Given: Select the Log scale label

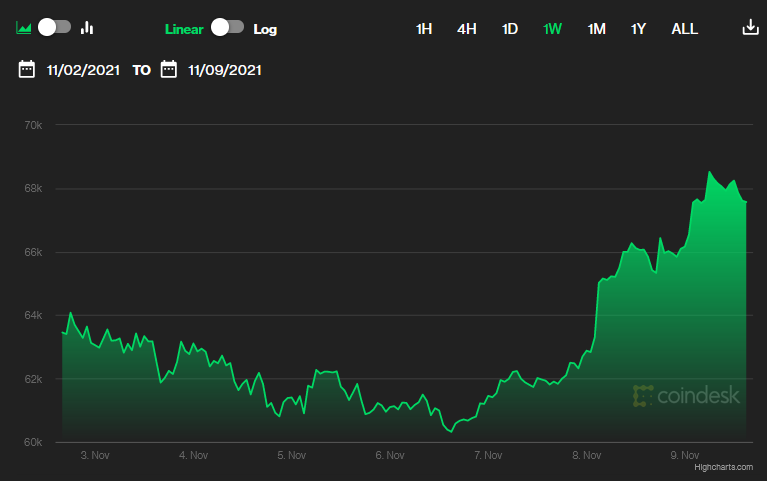Looking at the screenshot, I should point(265,29).
